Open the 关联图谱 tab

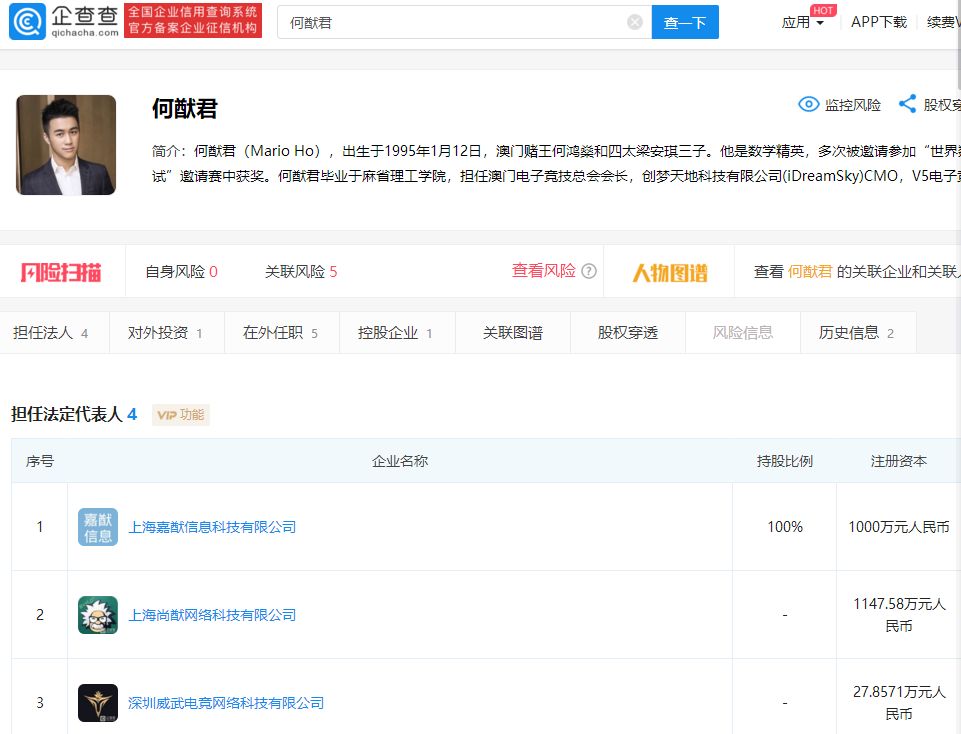point(512,333)
